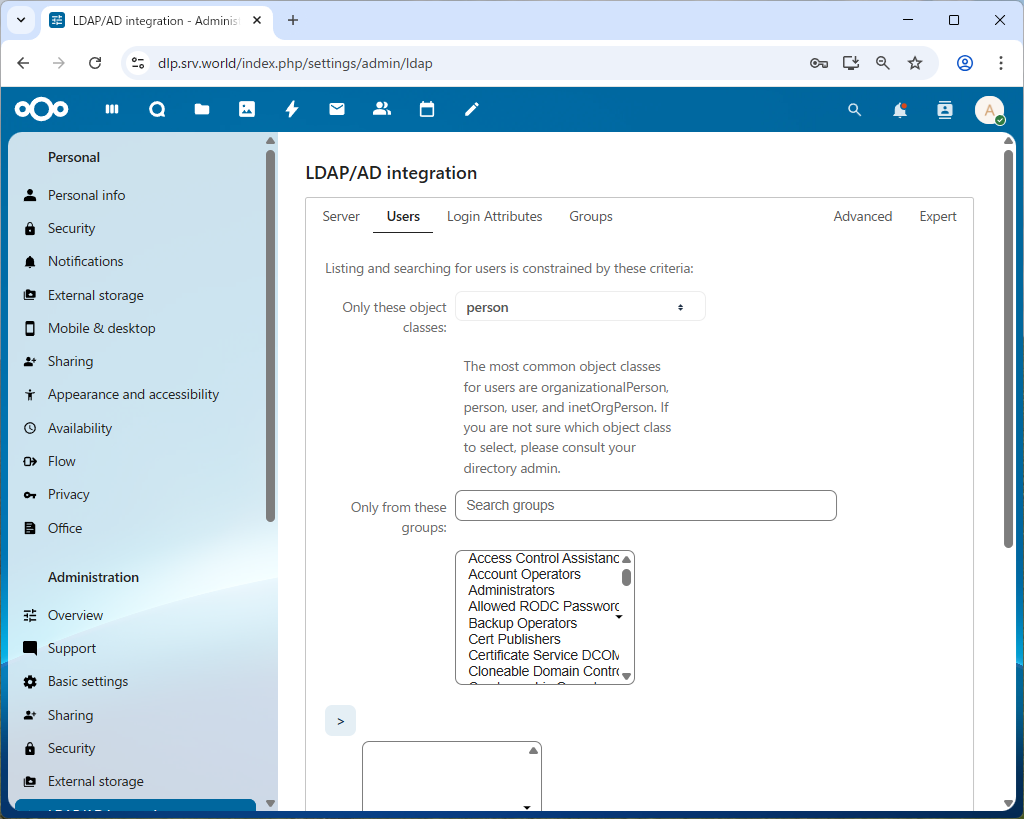Open the Activity lightning bolt icon

292,110
